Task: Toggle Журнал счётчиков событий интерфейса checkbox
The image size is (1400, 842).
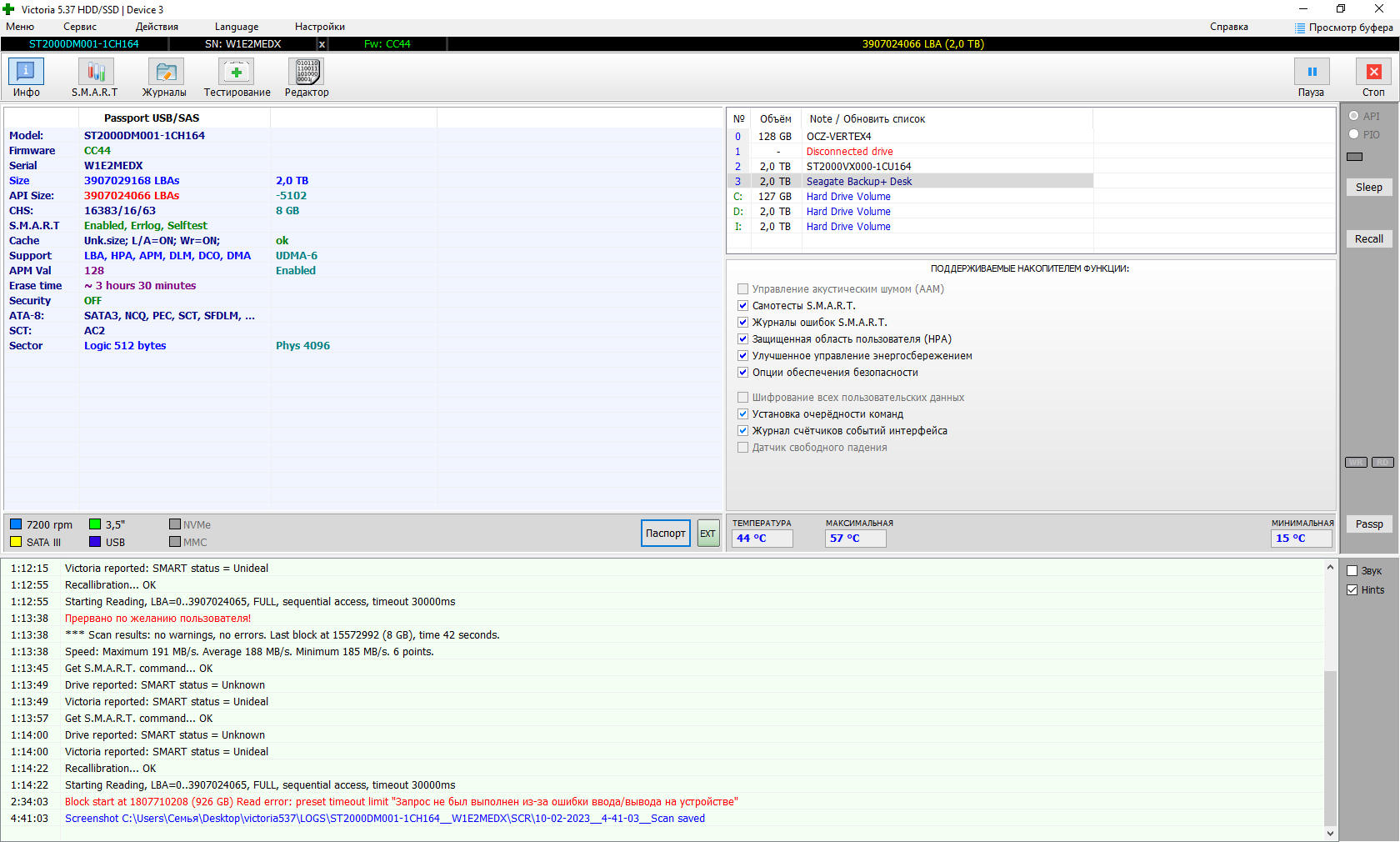Action: [x=742, y=431]
